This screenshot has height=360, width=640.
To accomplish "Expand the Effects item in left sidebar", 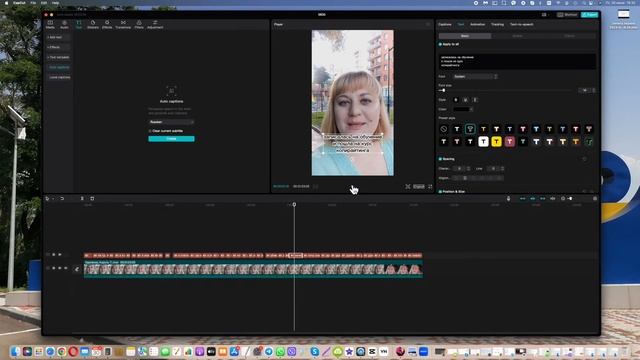I will (58, 47).
